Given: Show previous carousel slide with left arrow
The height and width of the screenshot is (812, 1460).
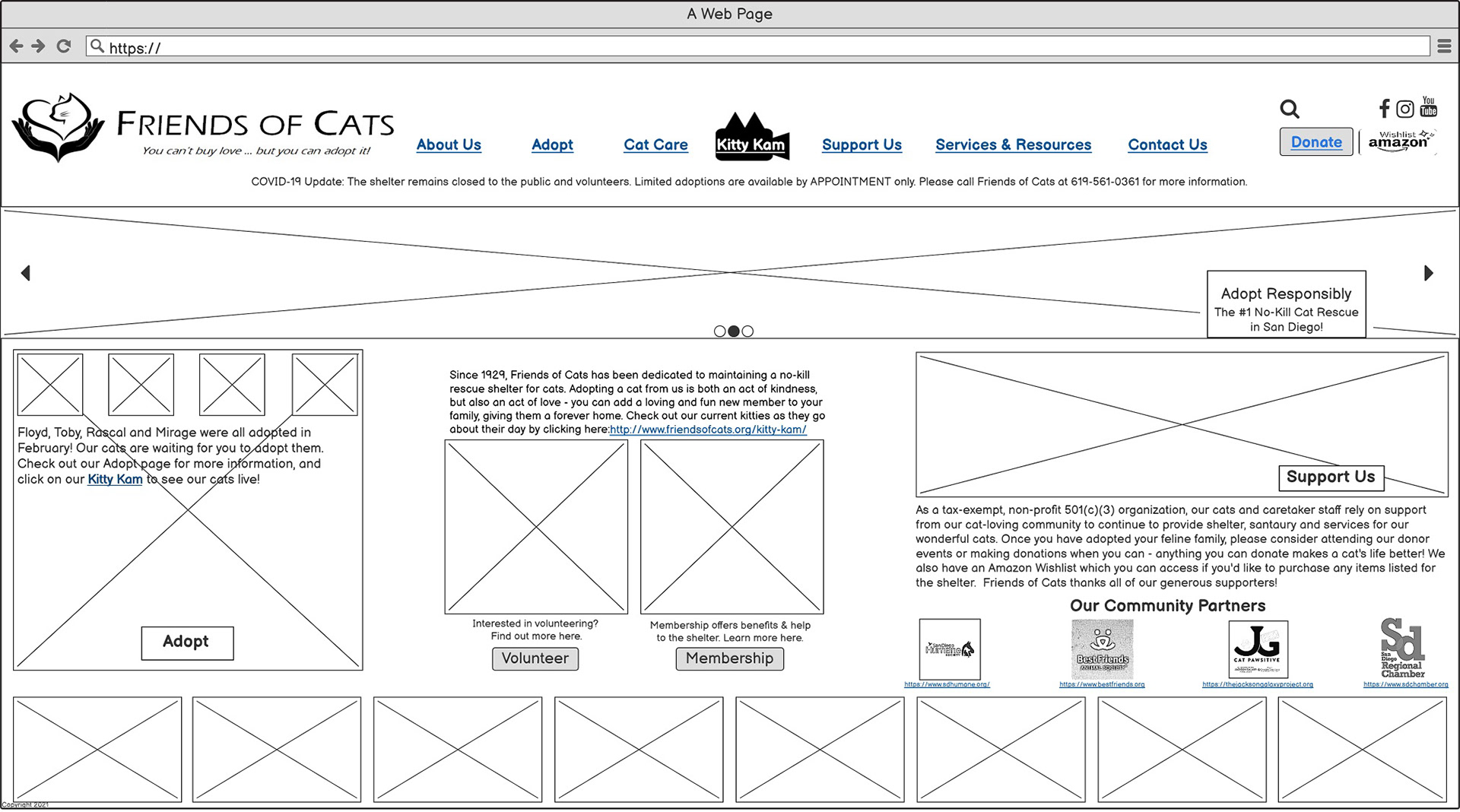Looking at the screenshot, I should click(26, 273).
